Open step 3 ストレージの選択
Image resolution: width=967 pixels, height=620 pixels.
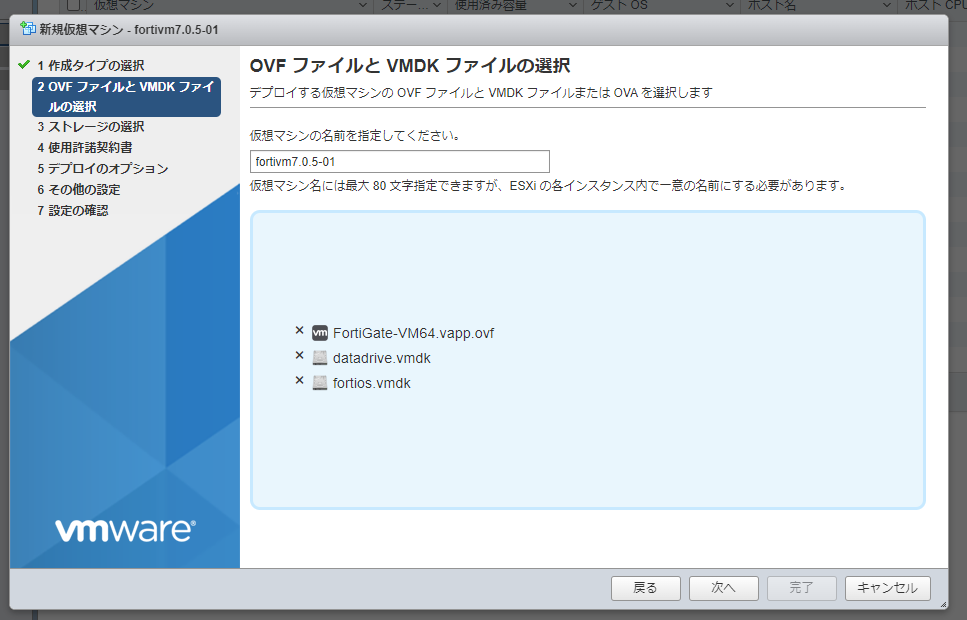[x=91, y=126]
